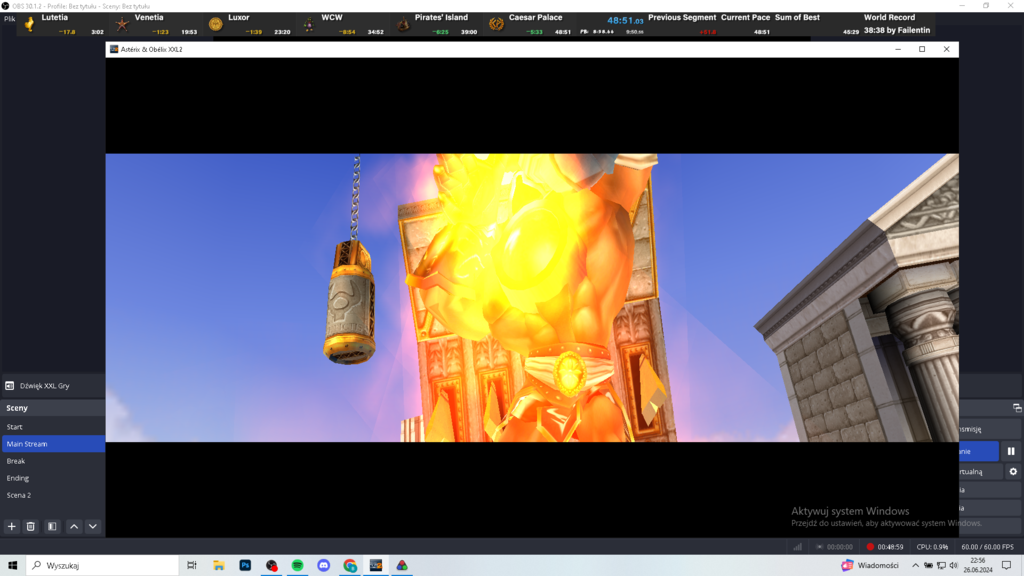Click the Caesar Palace laurel icon
Viewport: 1024px width, 576px height.
pyautogui.click(x=496, y=25)
